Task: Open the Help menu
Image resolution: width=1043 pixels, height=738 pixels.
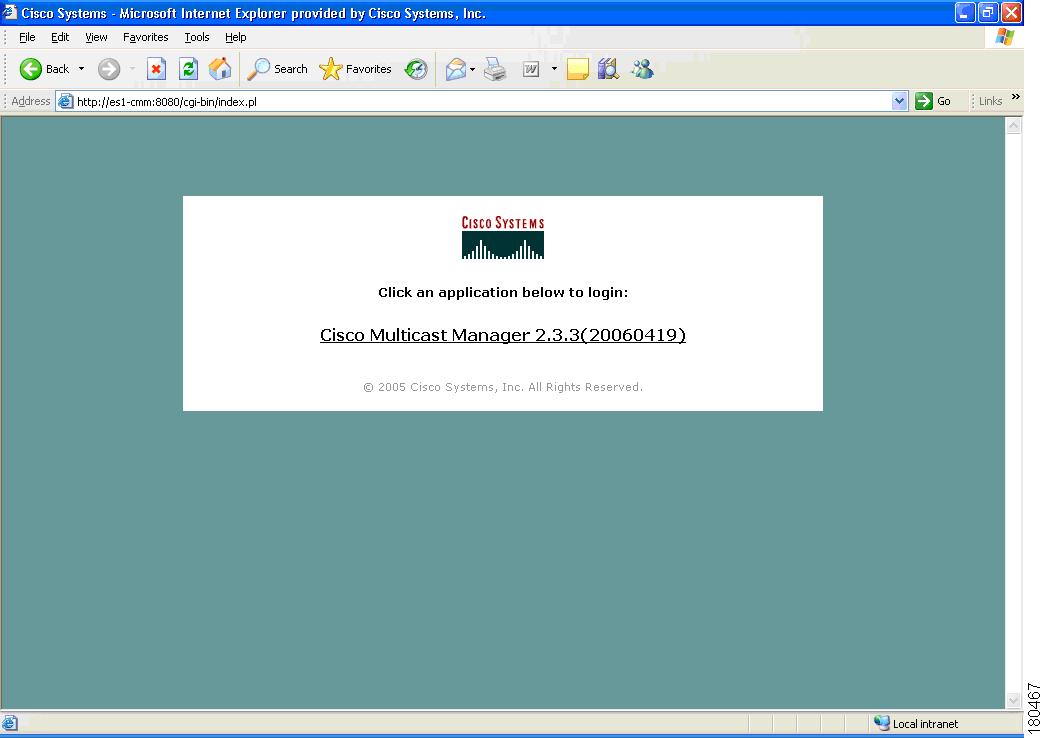Action: tap(235, 37)
